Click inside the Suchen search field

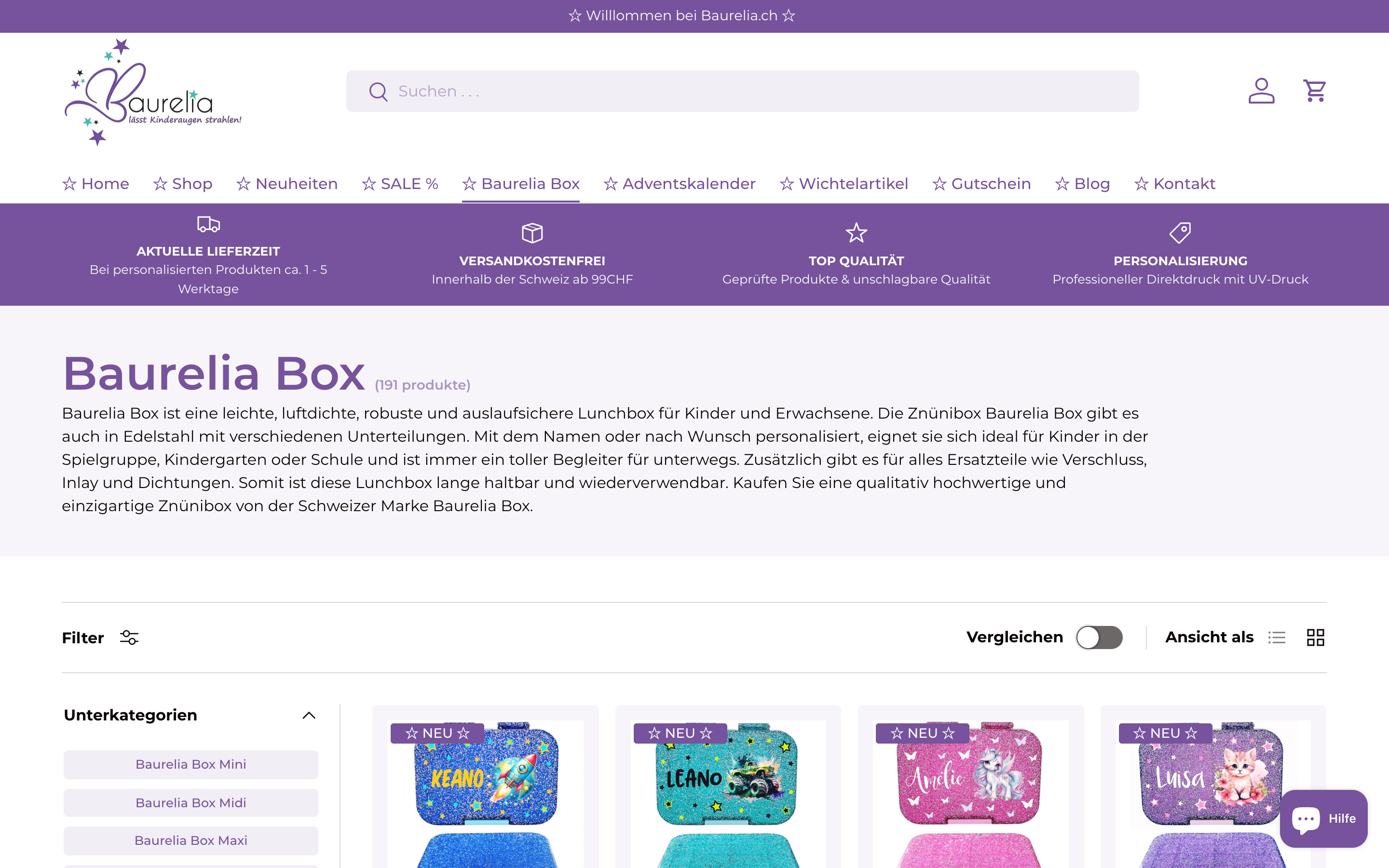631,91
